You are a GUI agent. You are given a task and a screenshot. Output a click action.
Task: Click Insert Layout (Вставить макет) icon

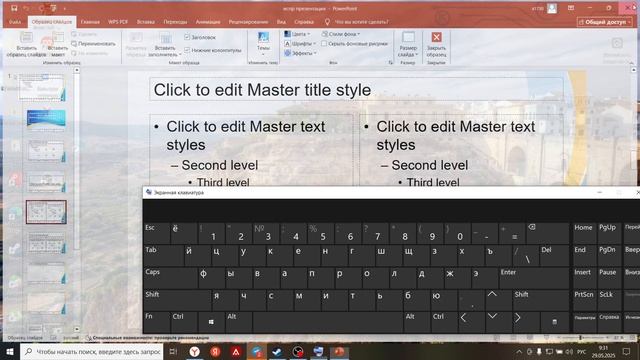58,38
